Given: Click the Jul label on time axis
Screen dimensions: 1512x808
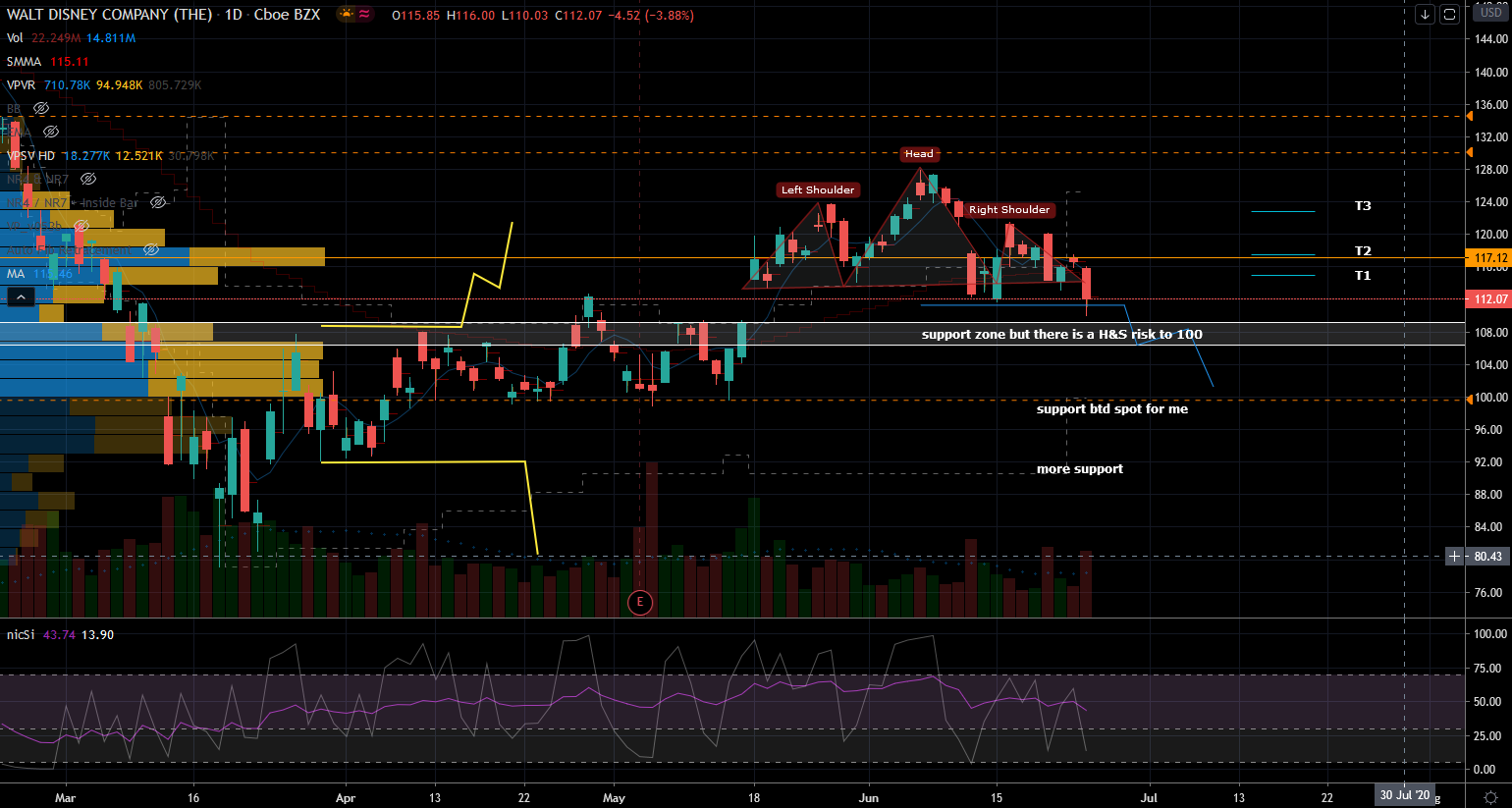Looking at the screenshot, I should click(1149, 798).
